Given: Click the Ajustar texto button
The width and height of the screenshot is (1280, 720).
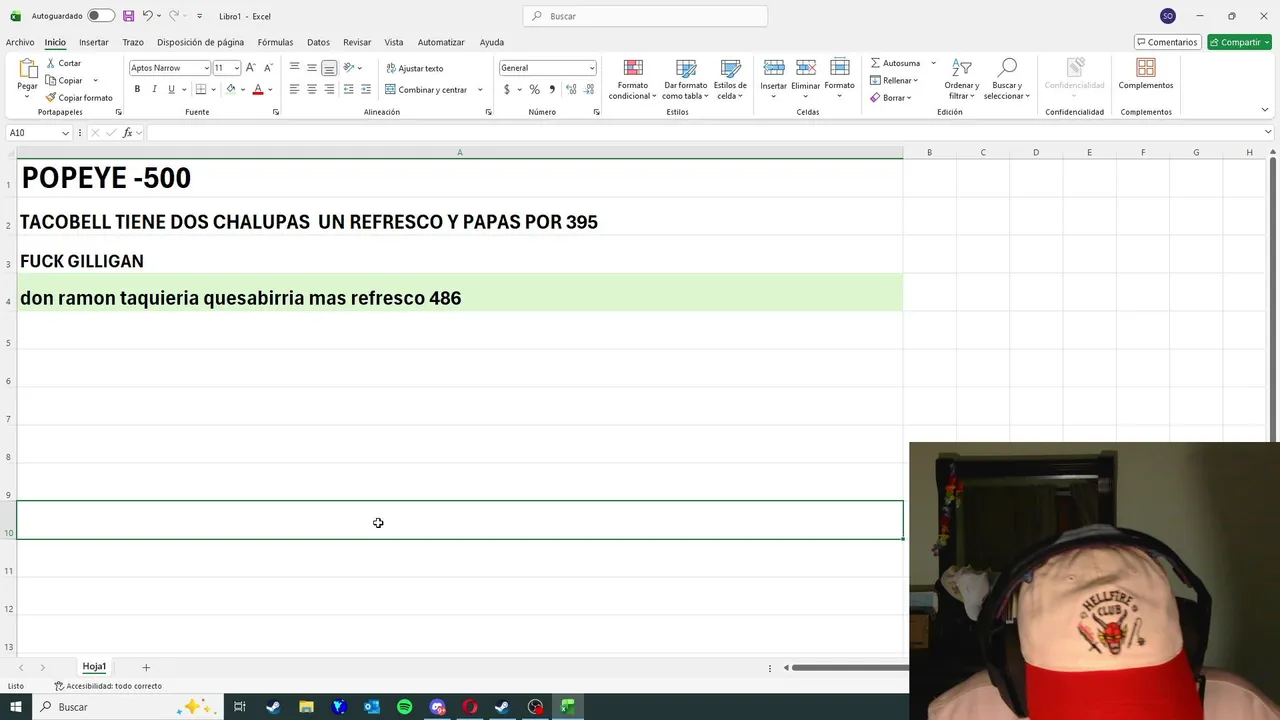Looking at the screenshot, I should point(414,68).
